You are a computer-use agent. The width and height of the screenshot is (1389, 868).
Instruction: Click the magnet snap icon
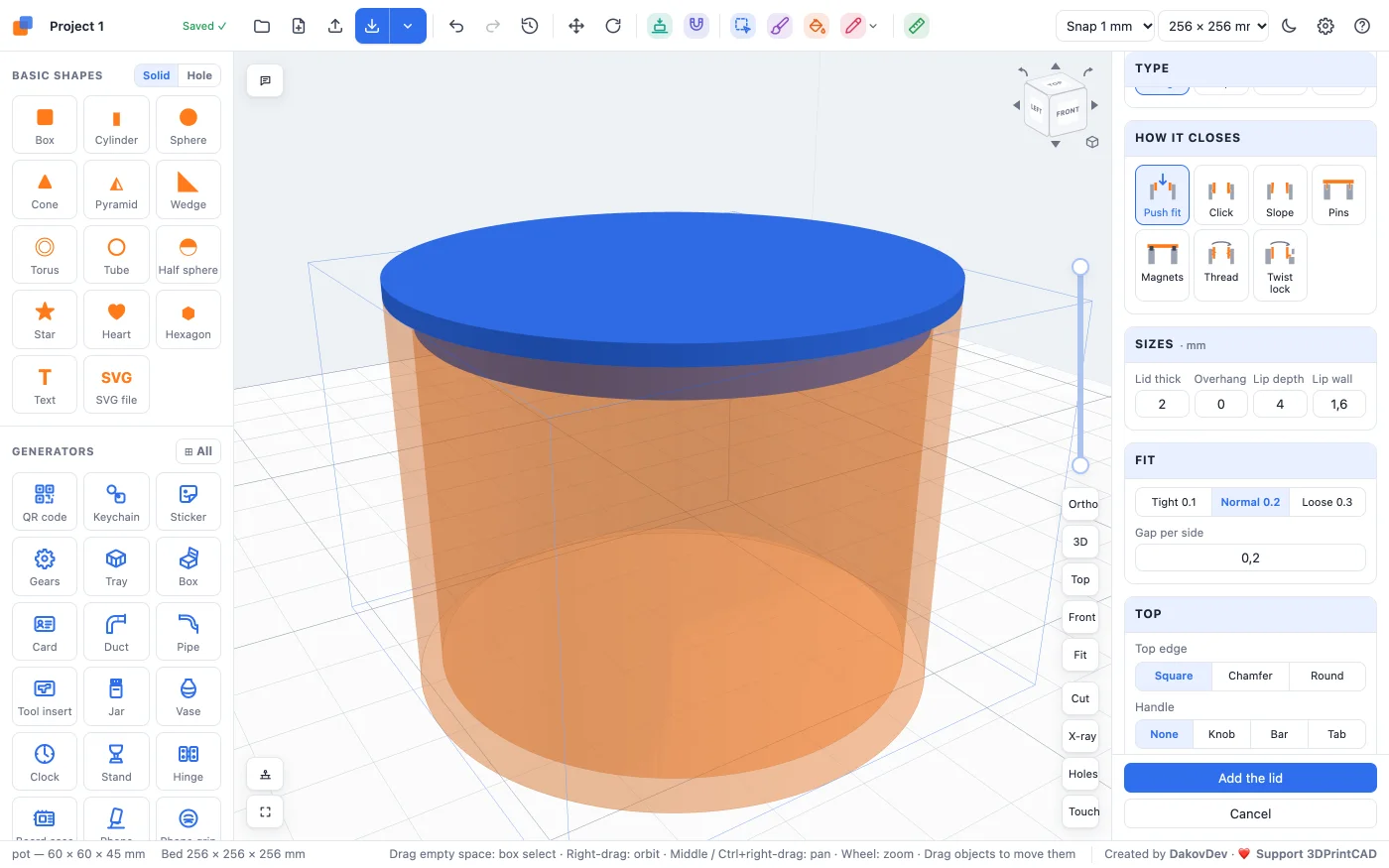click(696, 26)
